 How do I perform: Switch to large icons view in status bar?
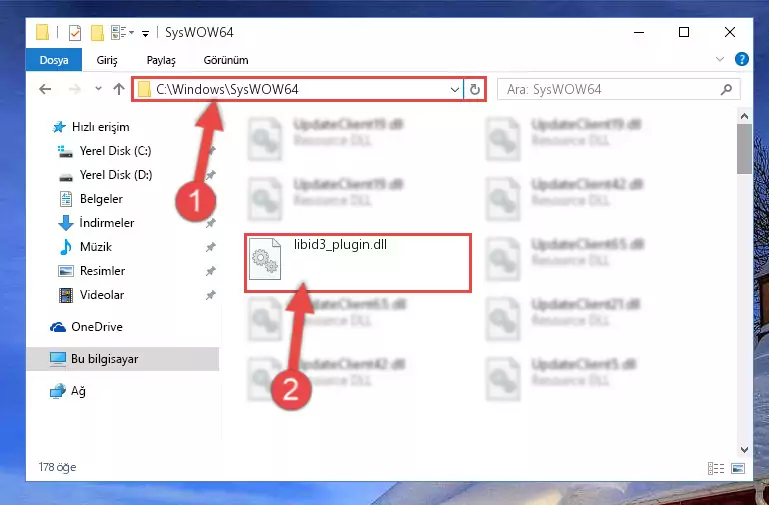pyautogui.click(x=738, y=468)
